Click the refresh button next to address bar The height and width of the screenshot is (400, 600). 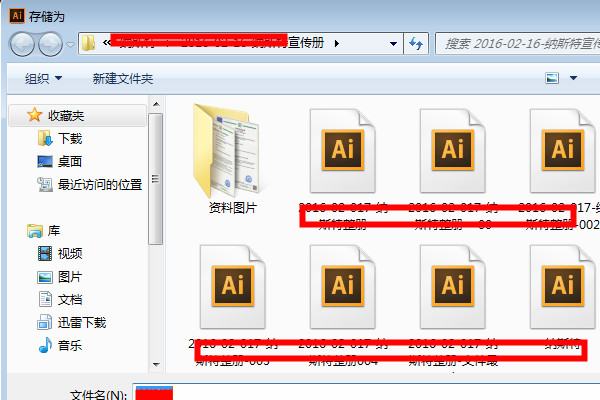(x=416, y=44)
